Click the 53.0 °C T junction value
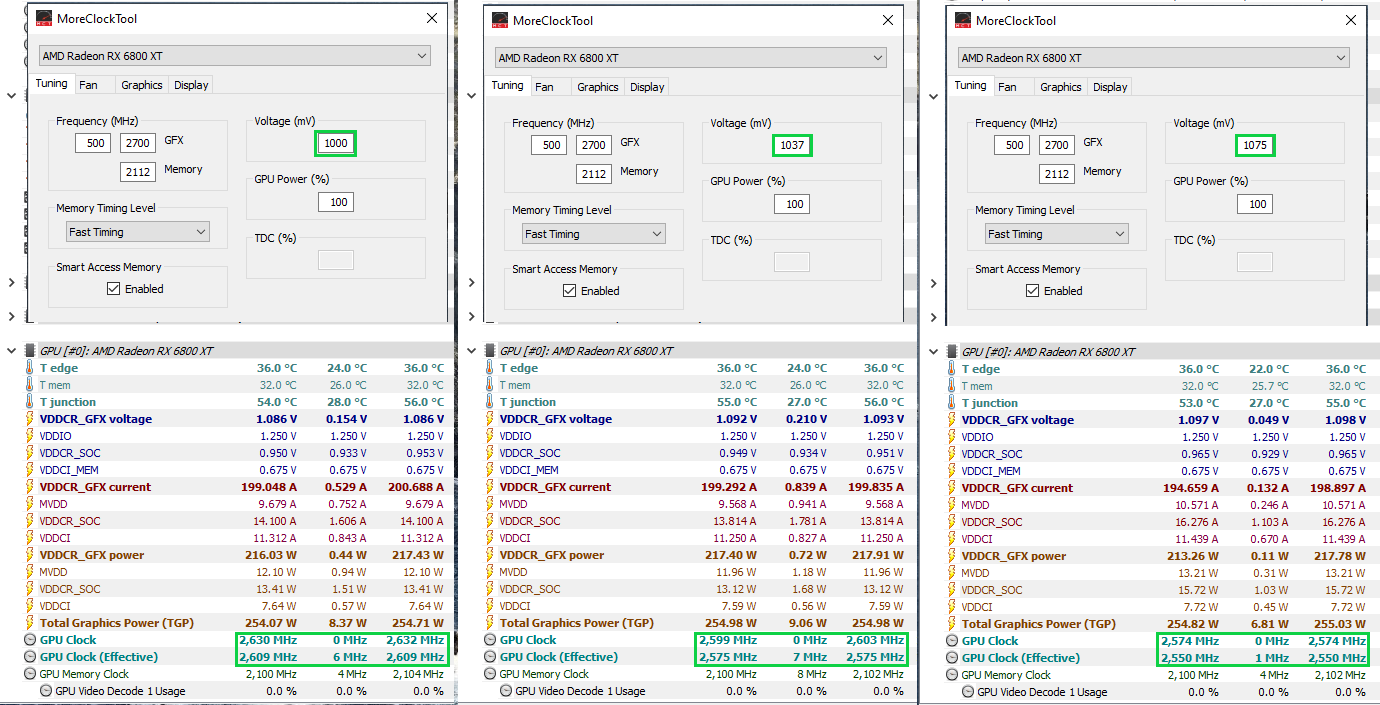Image resolution: width=1380 pixels, height=705 pixels. tap(1200, 403)
